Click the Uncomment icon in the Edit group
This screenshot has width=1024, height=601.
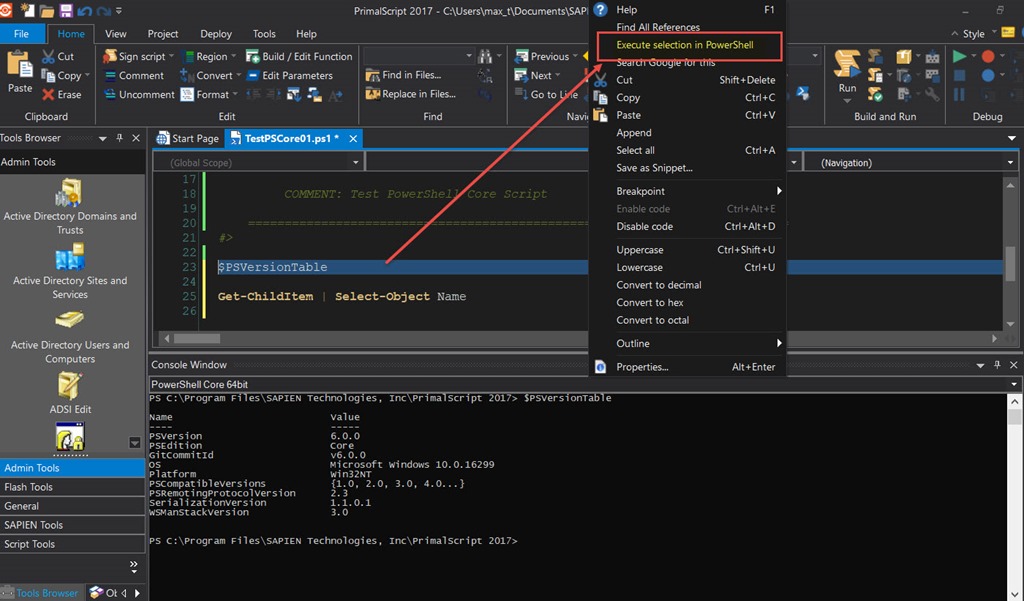(110, 95)
